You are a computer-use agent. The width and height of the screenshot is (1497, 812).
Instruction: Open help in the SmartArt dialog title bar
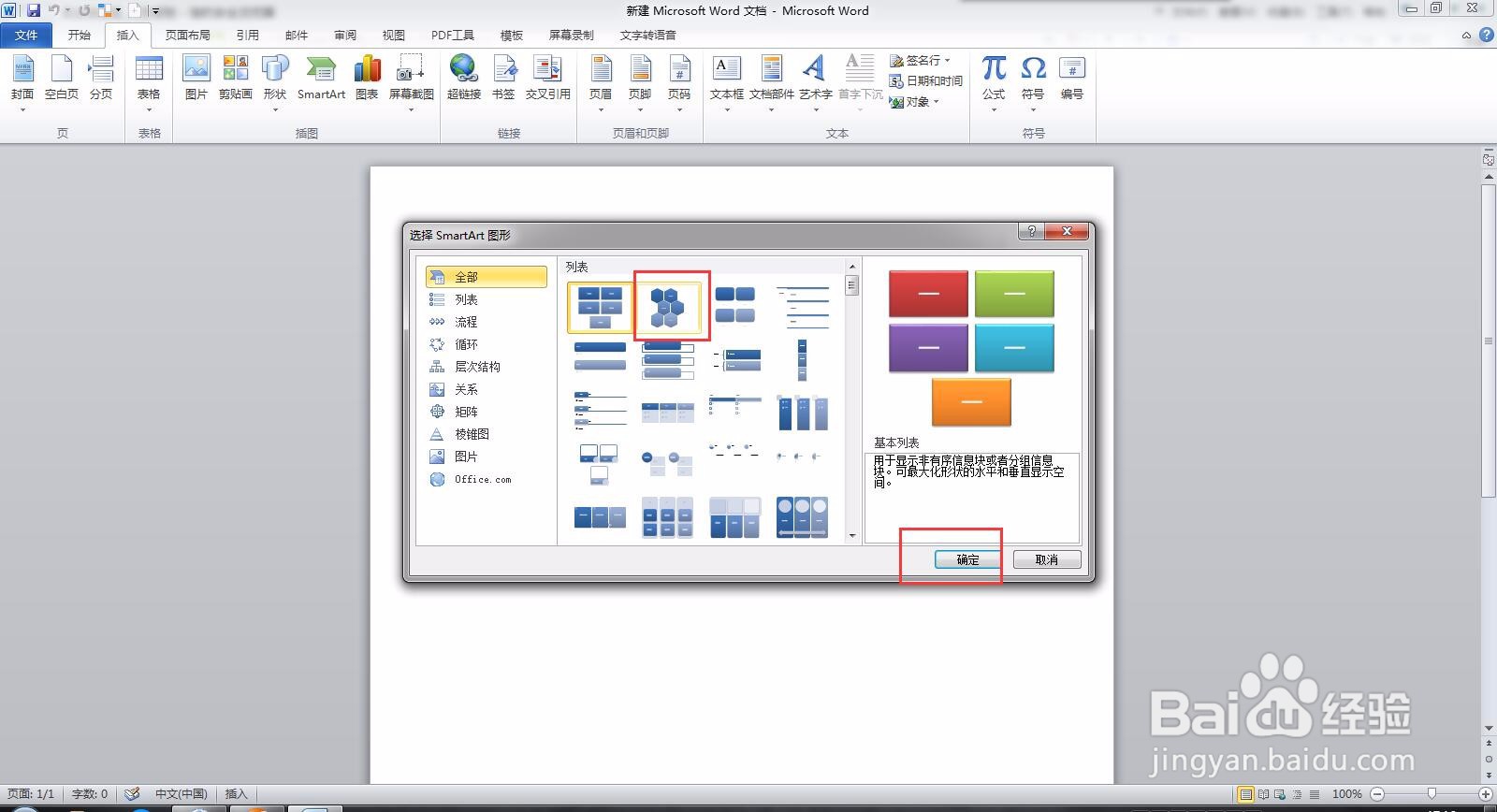1031,231
